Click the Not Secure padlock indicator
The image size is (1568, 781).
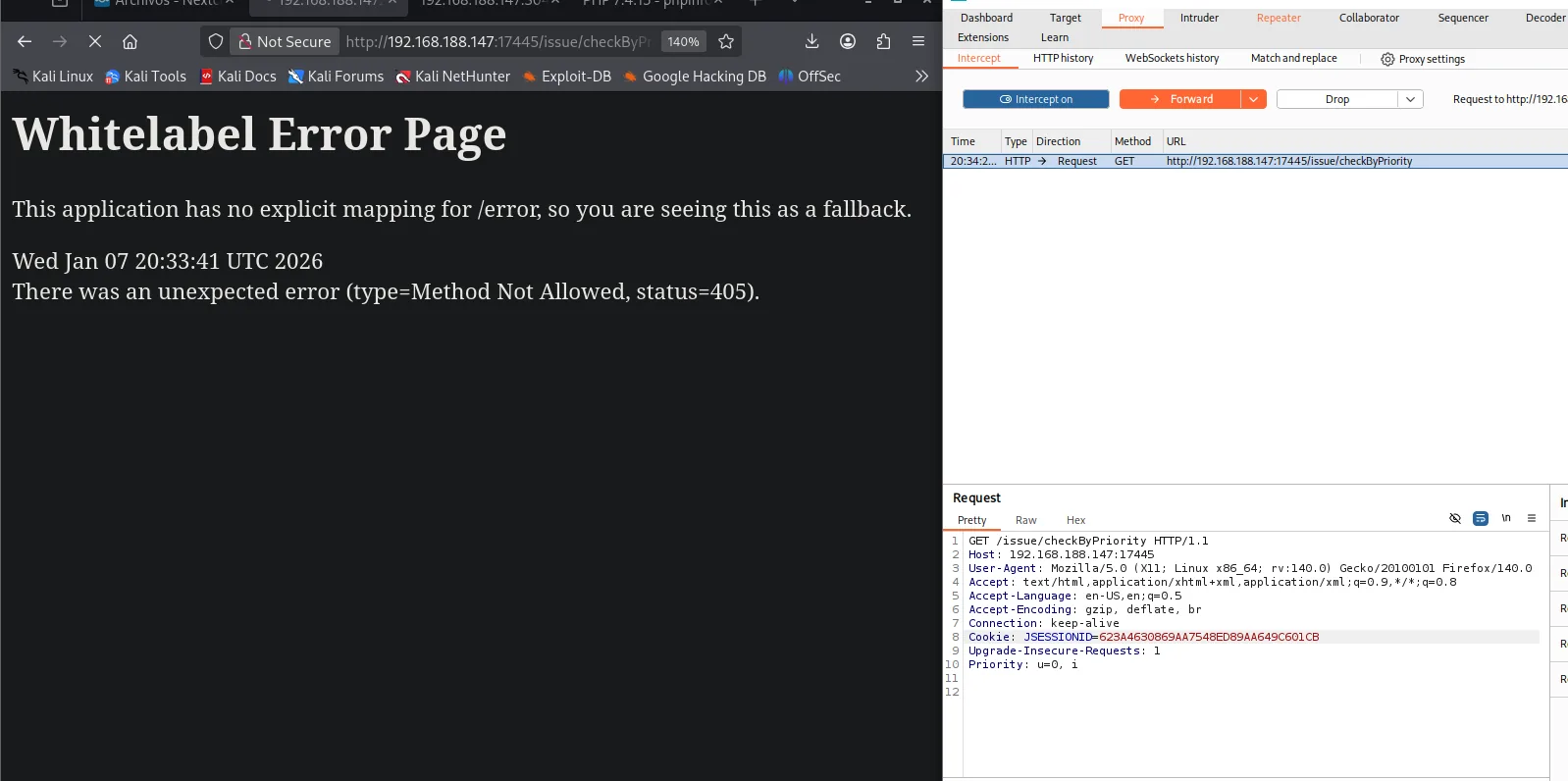coord(286,41)
